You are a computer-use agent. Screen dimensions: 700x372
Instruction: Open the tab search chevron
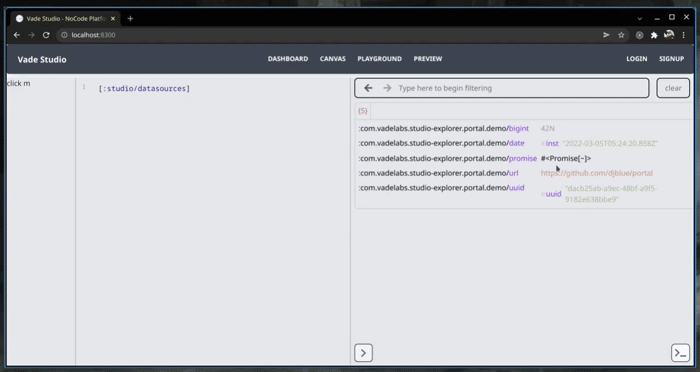point(640,18)
